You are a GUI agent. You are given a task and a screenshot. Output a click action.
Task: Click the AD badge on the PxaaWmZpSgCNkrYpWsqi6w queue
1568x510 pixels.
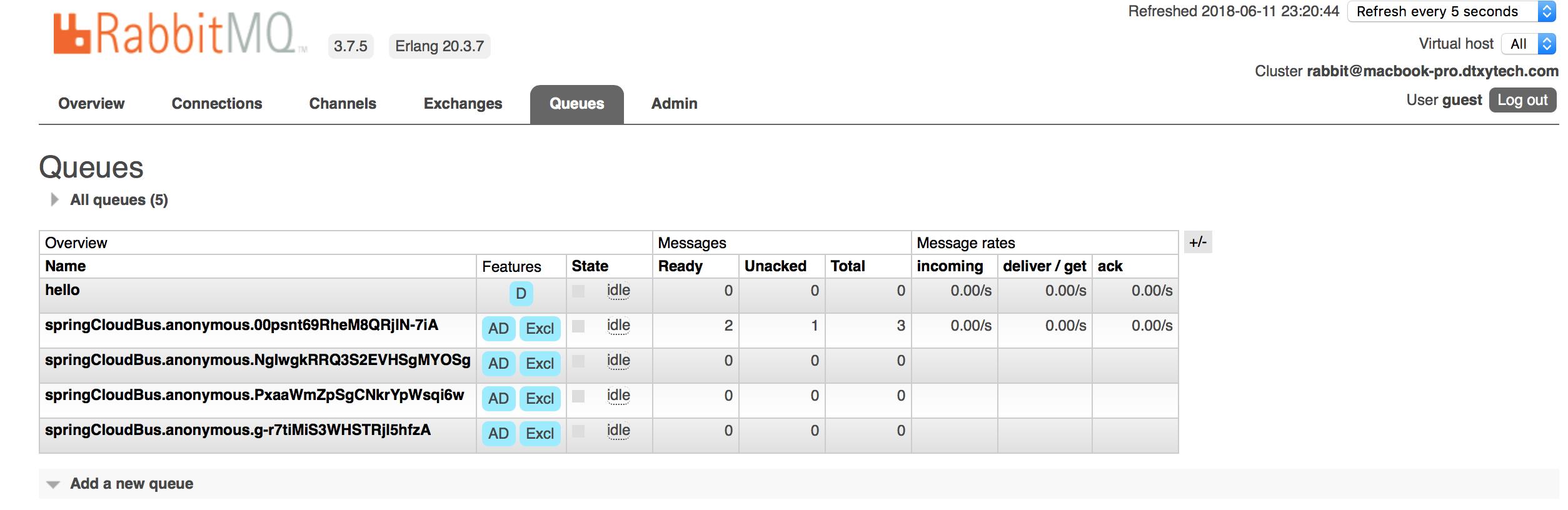[x=498, y=399]
